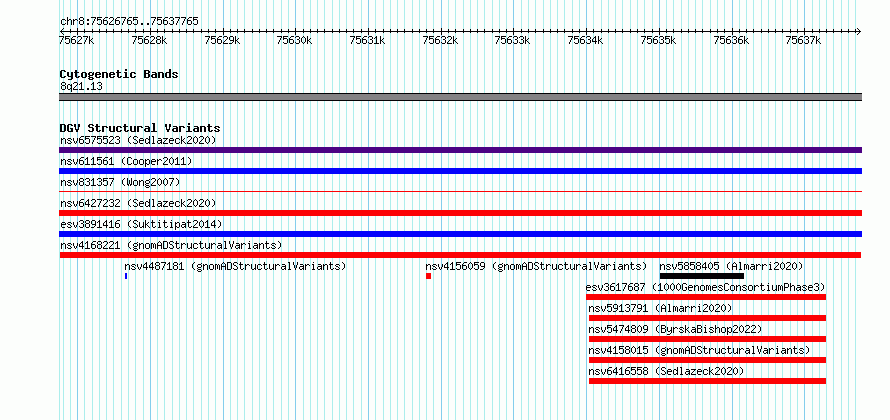Viewport: 890px width, 420px height.
Task: Click the 75632k ruler tick label
Action: click(440, 40)
